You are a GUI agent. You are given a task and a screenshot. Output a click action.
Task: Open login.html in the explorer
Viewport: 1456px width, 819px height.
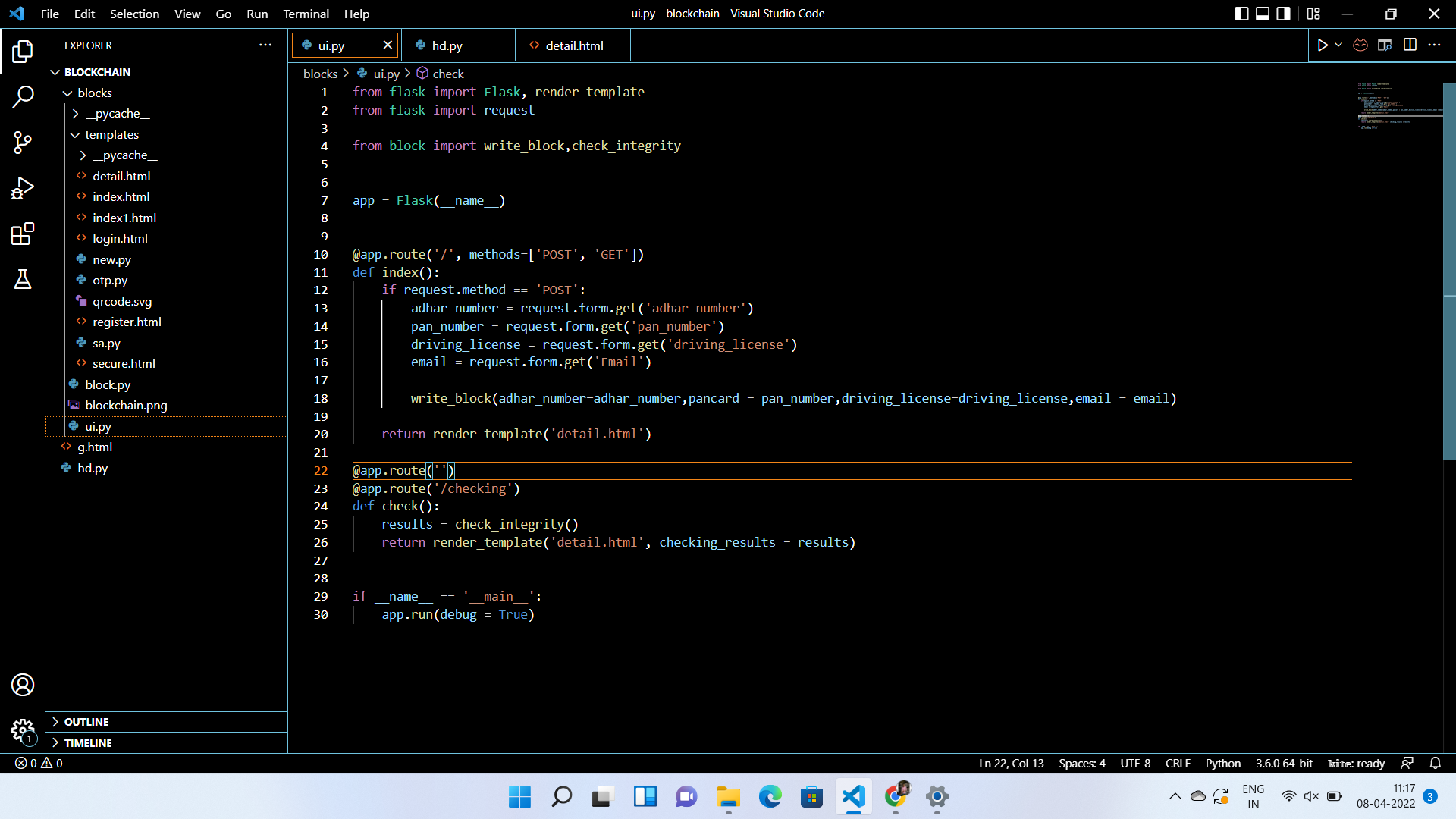coord(120,239)
